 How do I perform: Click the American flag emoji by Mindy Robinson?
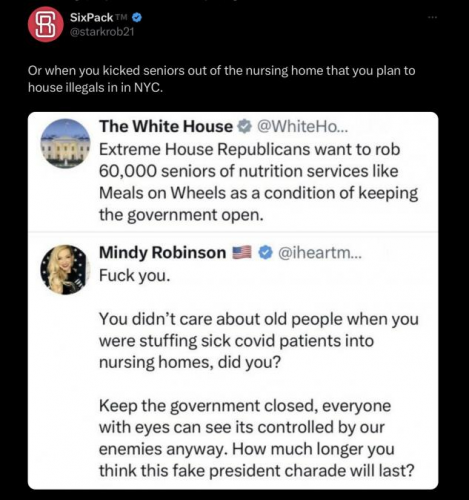click(x=242, y=253)
